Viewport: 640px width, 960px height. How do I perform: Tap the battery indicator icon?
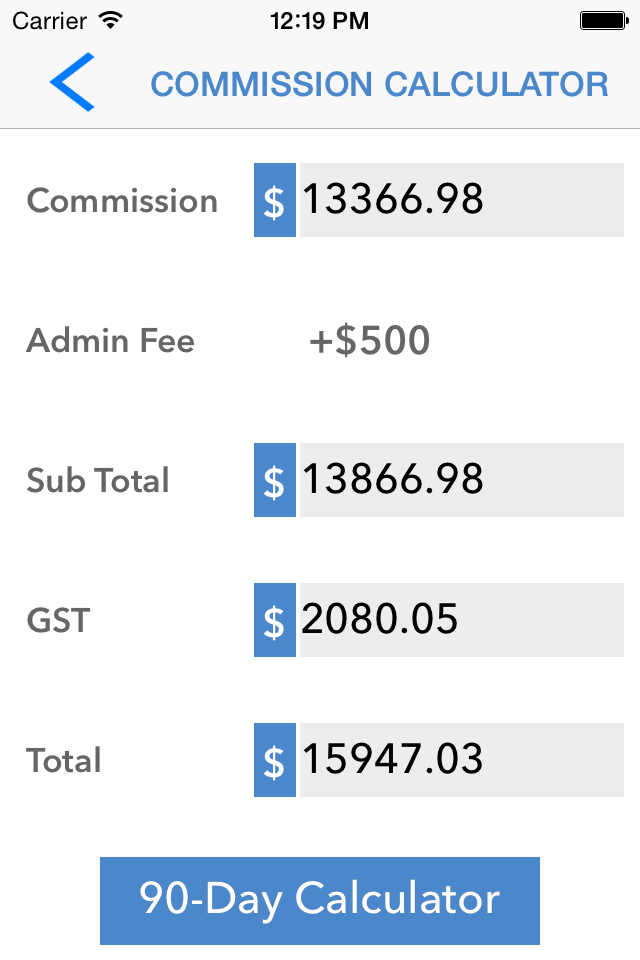[604, 21]
